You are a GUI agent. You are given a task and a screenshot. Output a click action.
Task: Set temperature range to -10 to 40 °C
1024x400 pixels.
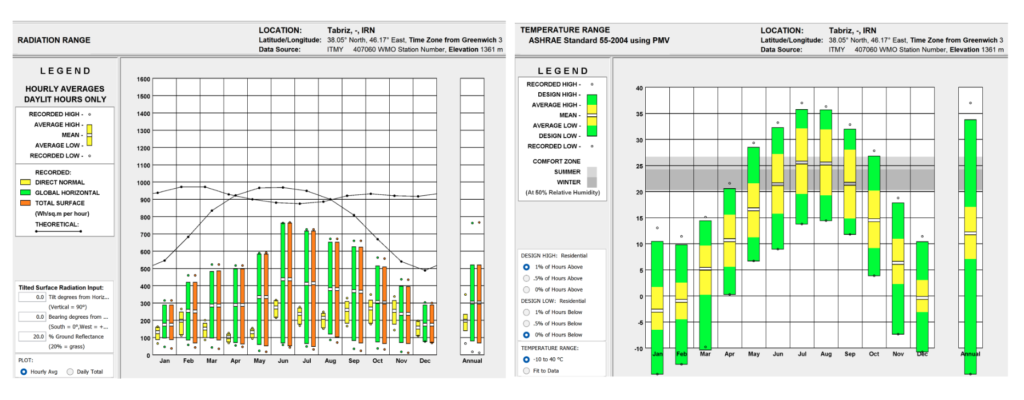tap(526, 359)
